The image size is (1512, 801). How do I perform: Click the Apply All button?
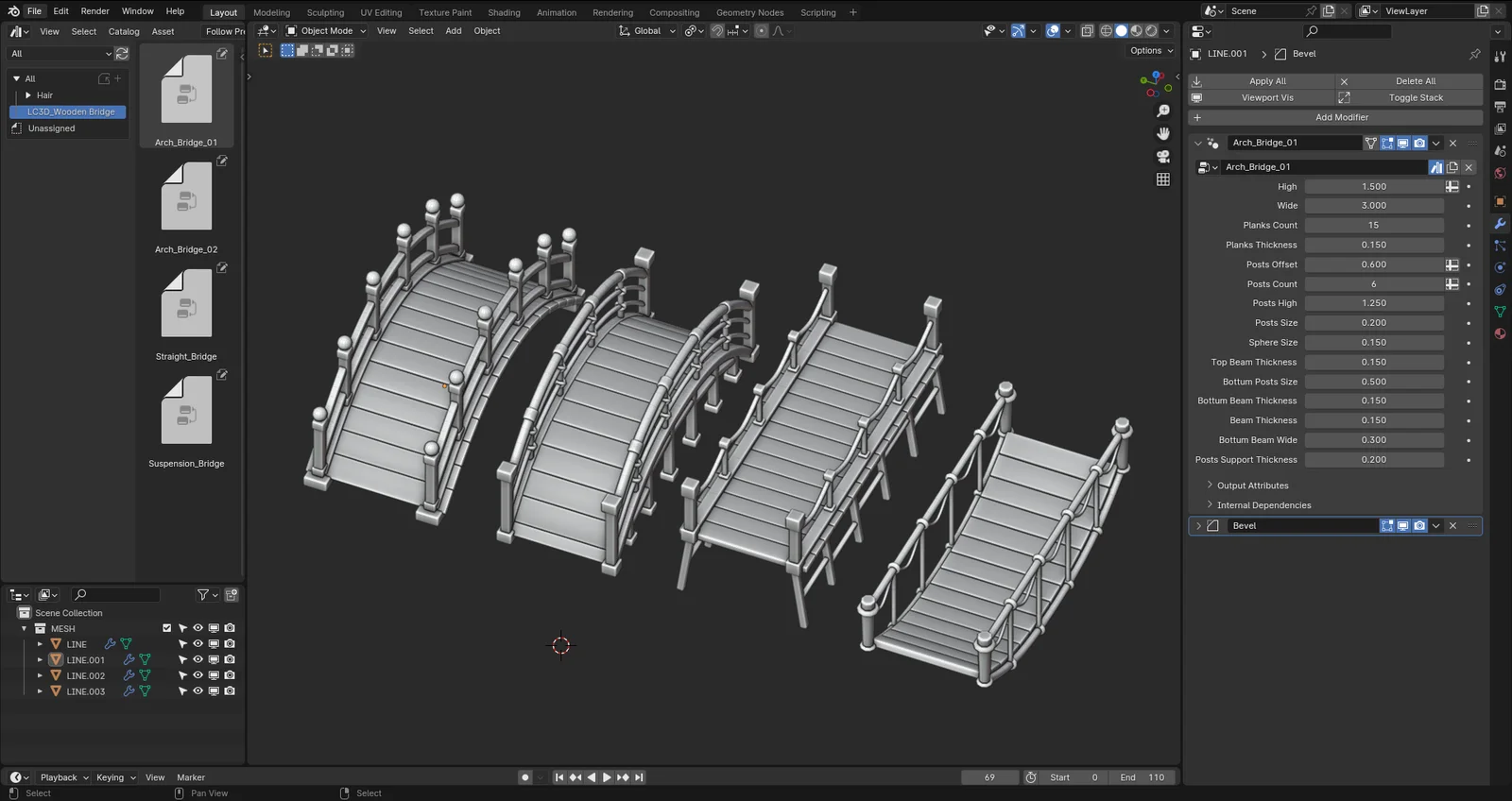coord(1267,81)
